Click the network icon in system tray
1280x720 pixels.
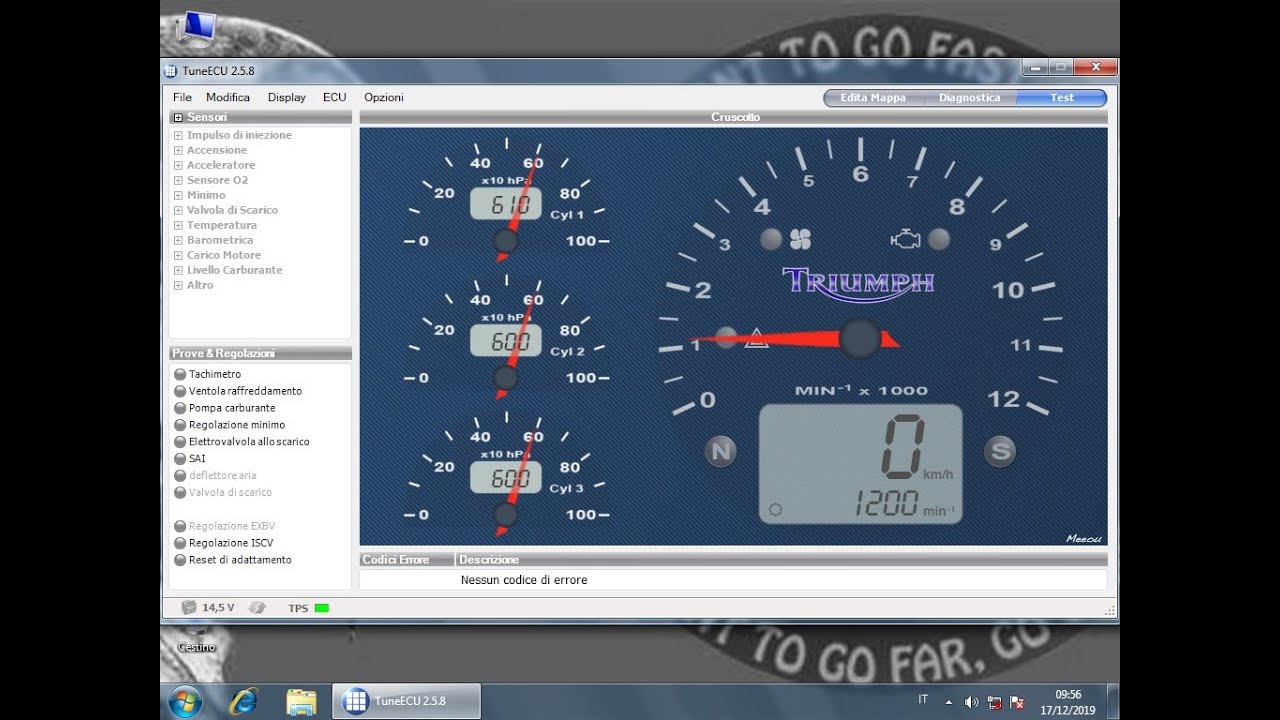994,702
